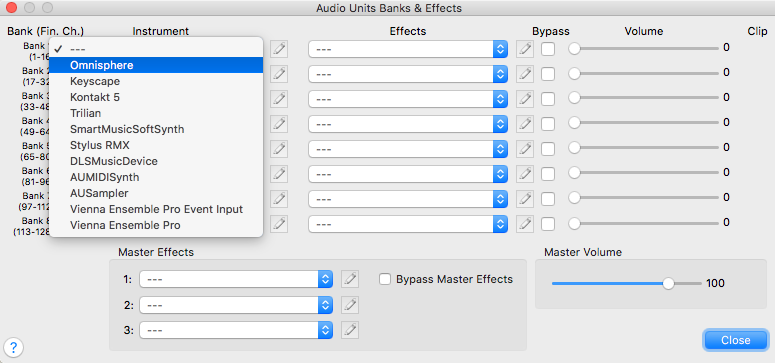
Task: Click the edit pencil icon for Bank 1 instrument
Action: [279, 49]
